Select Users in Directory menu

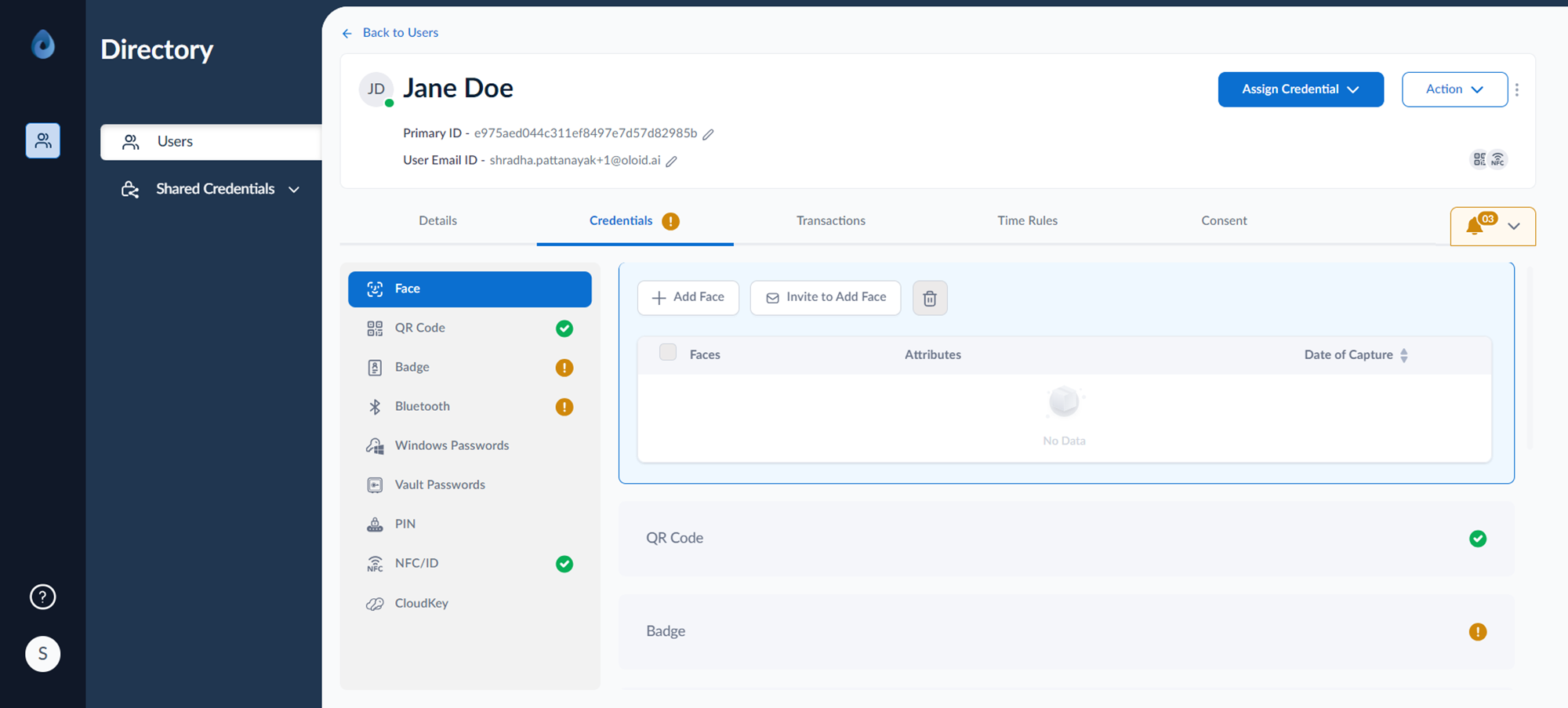(x=211, y=142)
